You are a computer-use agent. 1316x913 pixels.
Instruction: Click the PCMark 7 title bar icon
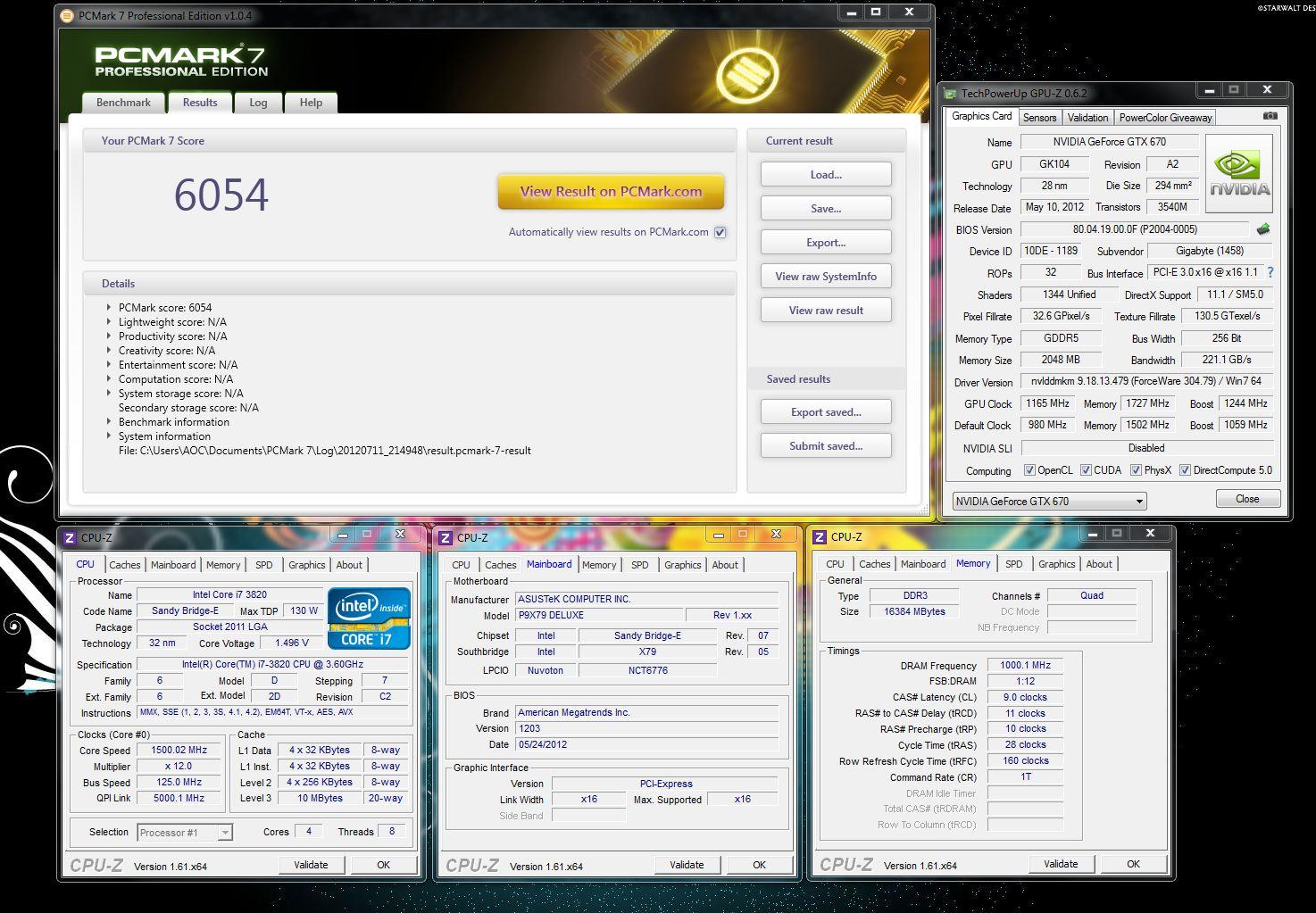point(68,15)
